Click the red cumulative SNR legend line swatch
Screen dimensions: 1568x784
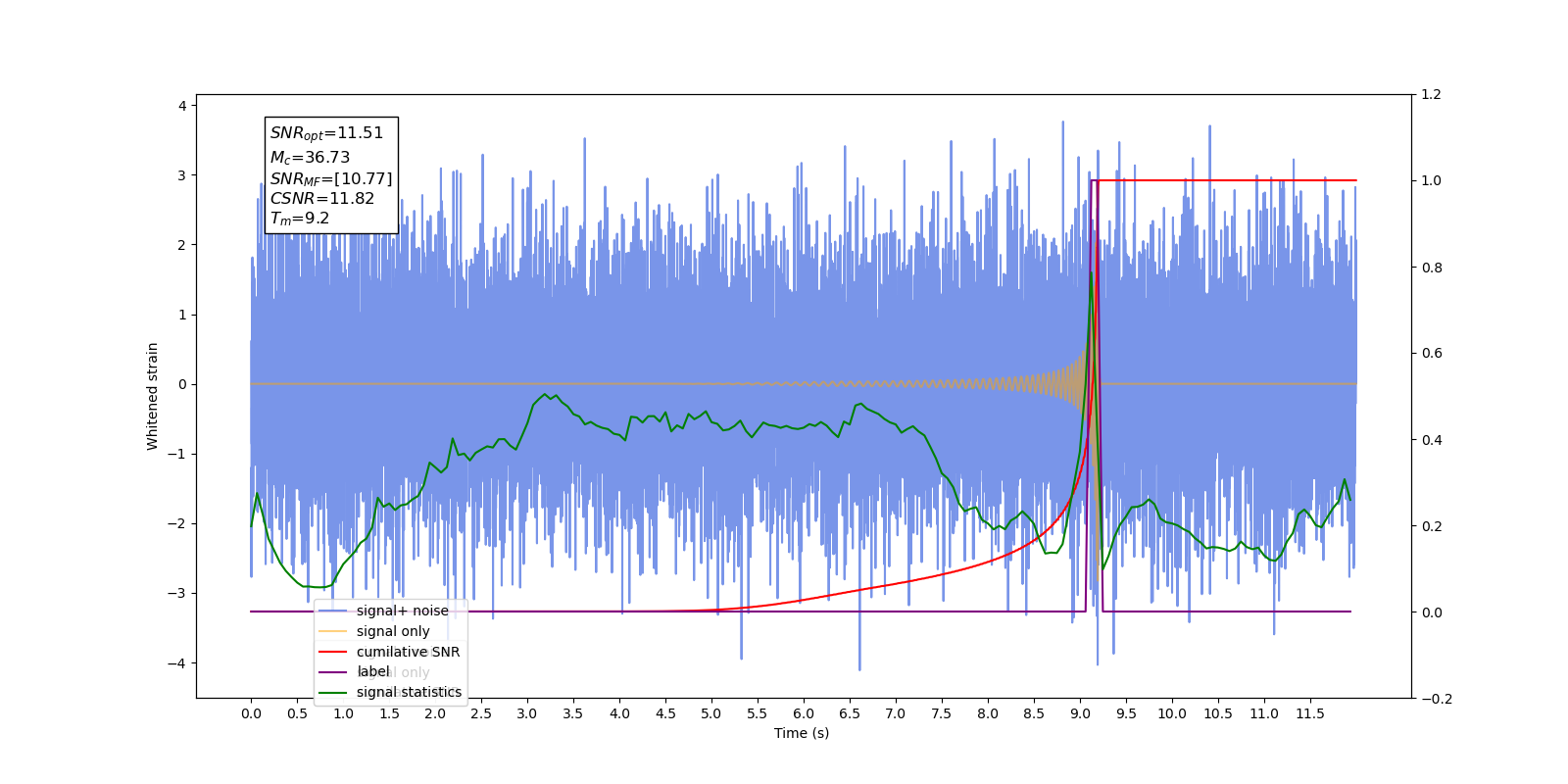coord(333,652)
